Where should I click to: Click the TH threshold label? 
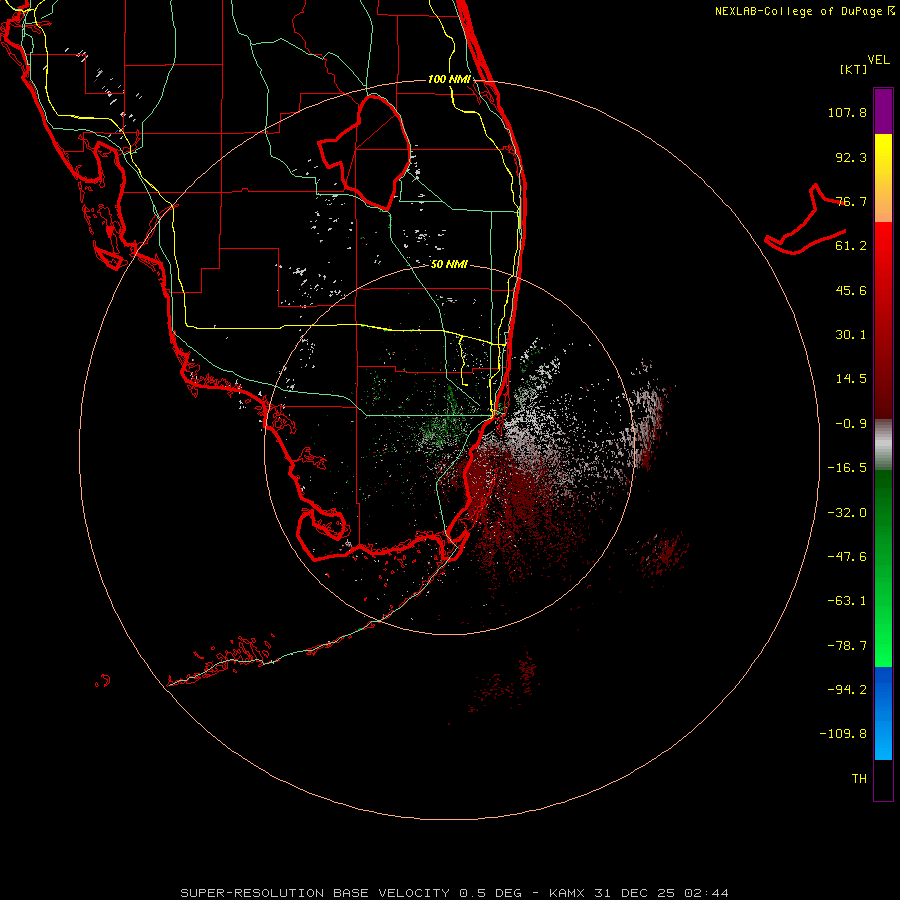tap(859, 779)
